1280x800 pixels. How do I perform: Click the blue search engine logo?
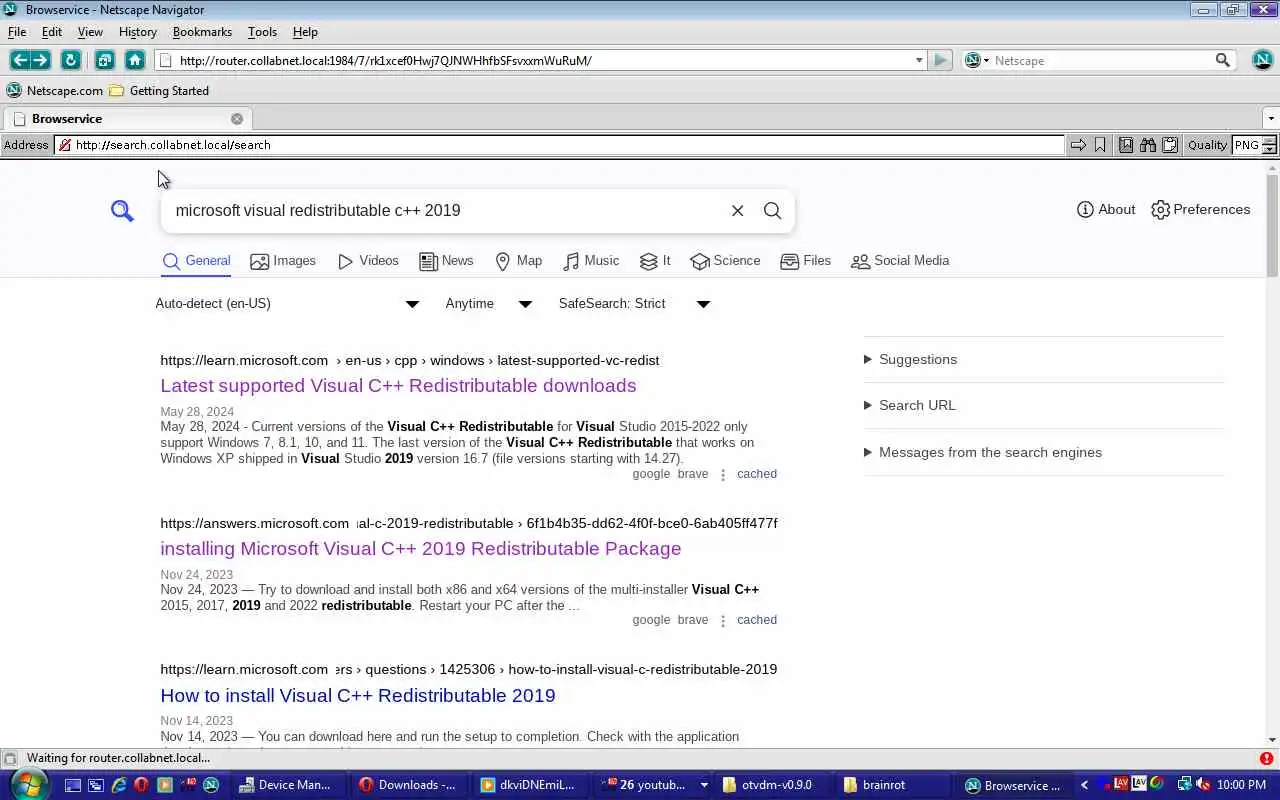122,211
